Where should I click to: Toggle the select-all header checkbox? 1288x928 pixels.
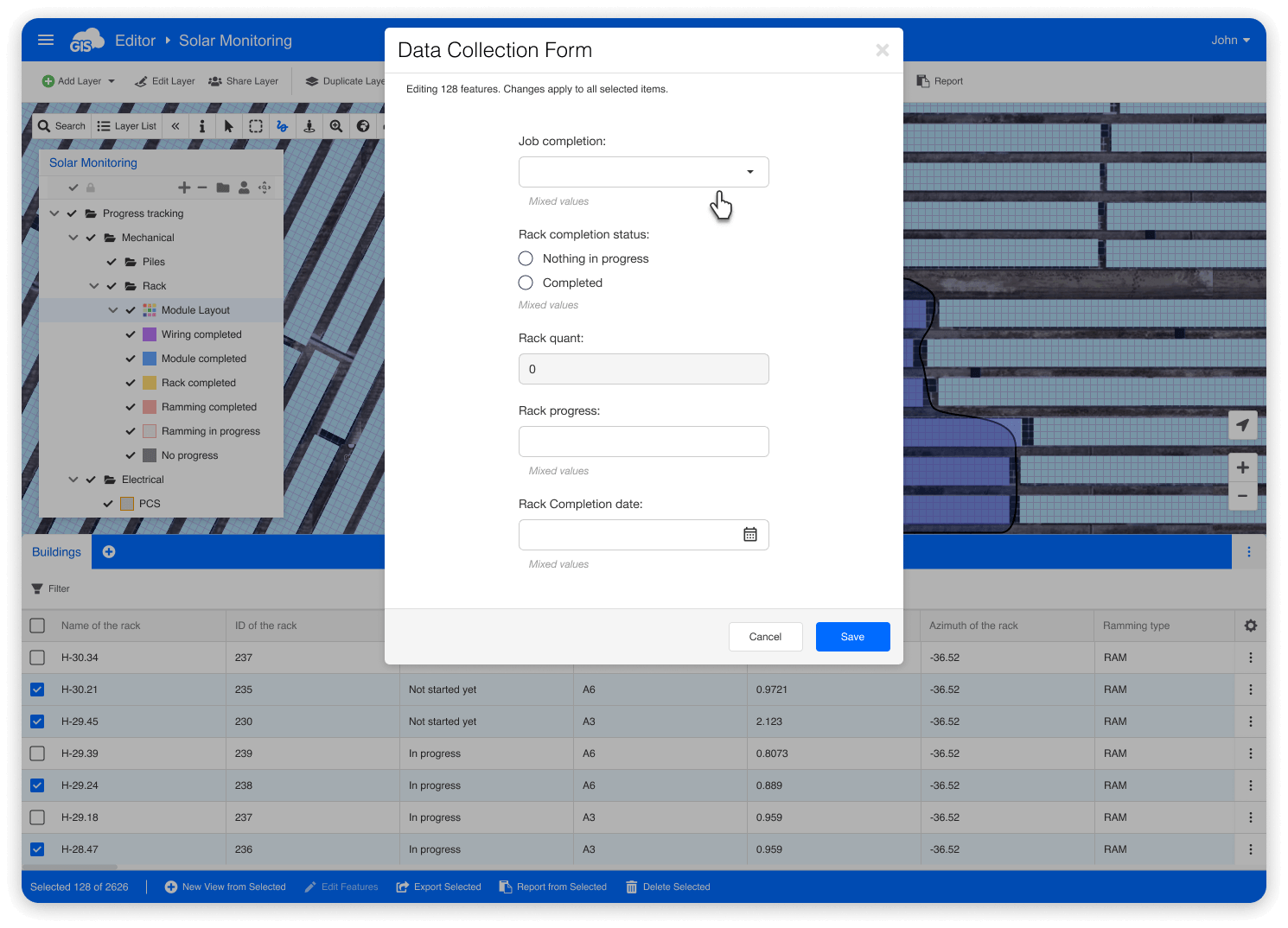click(x=37, y=626)
